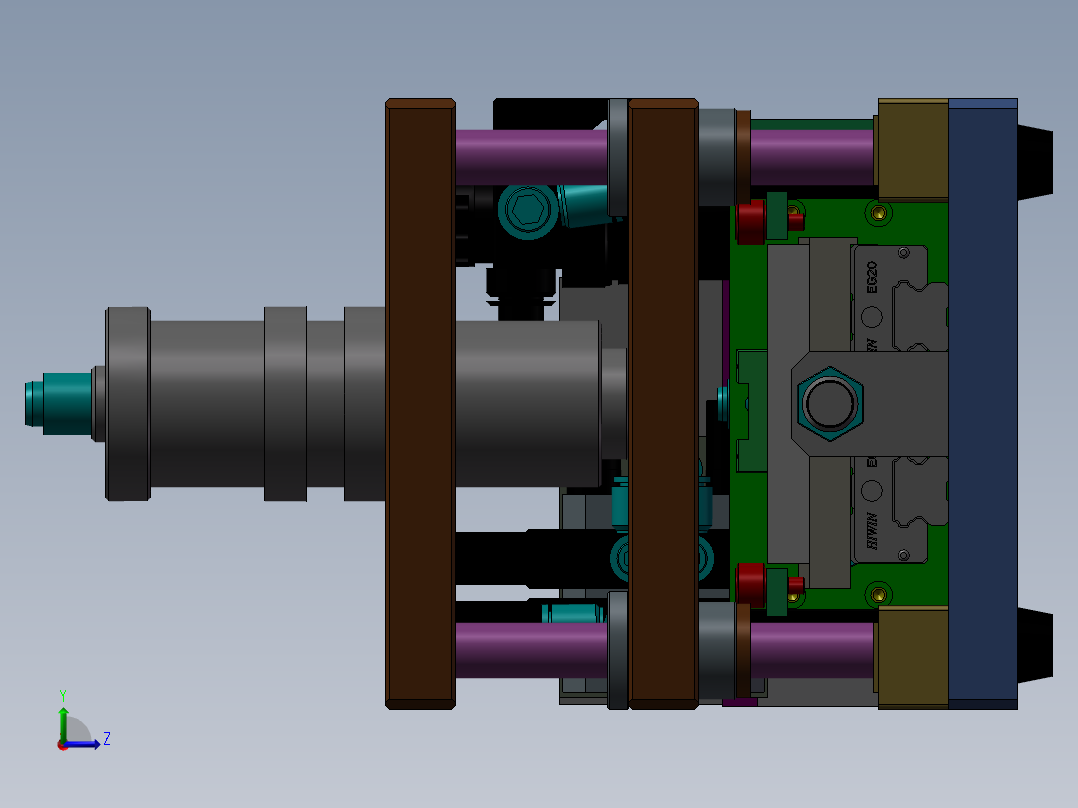The width and height of the screenshot is (1078, 808).
Task: Pick the upper black foot on right side
Action: pos(1036,160)
